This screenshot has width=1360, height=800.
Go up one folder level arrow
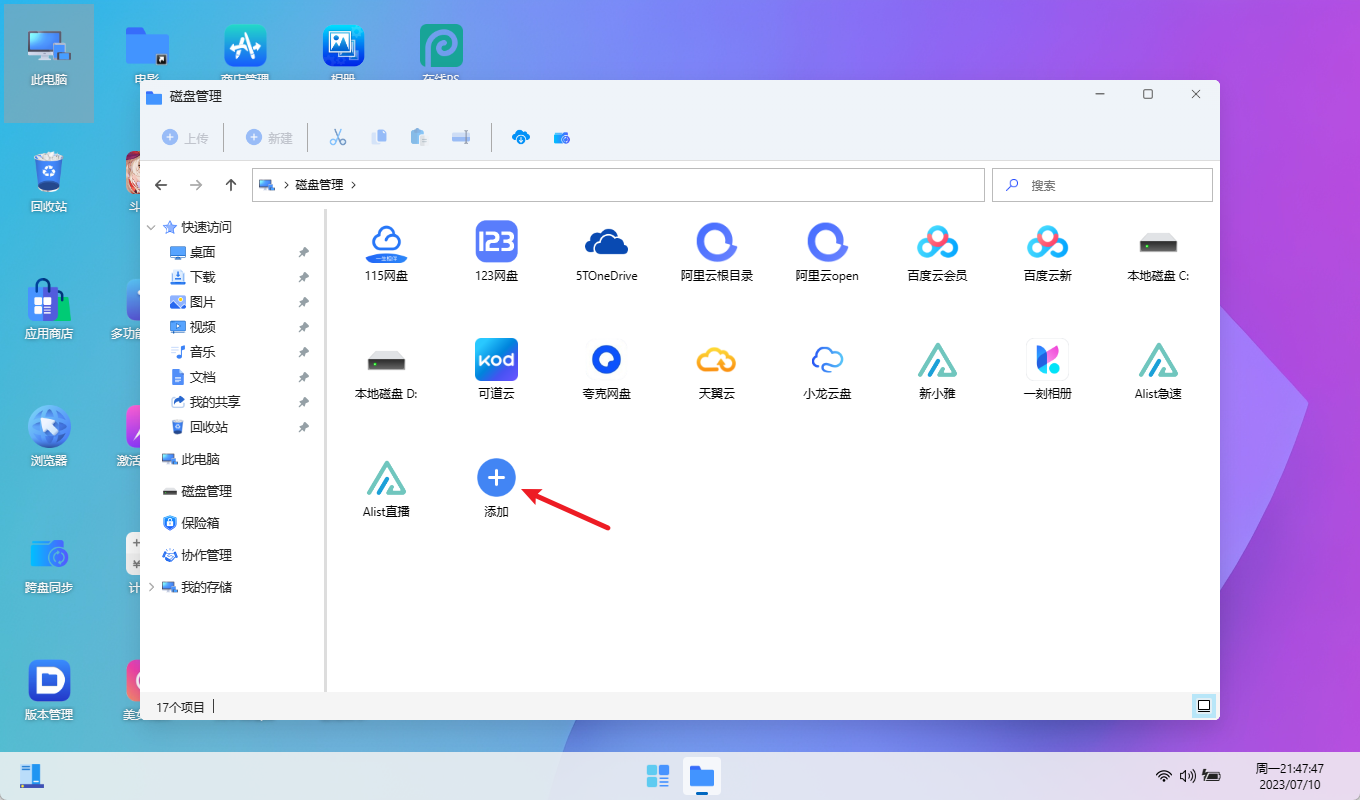pos(231,185)
